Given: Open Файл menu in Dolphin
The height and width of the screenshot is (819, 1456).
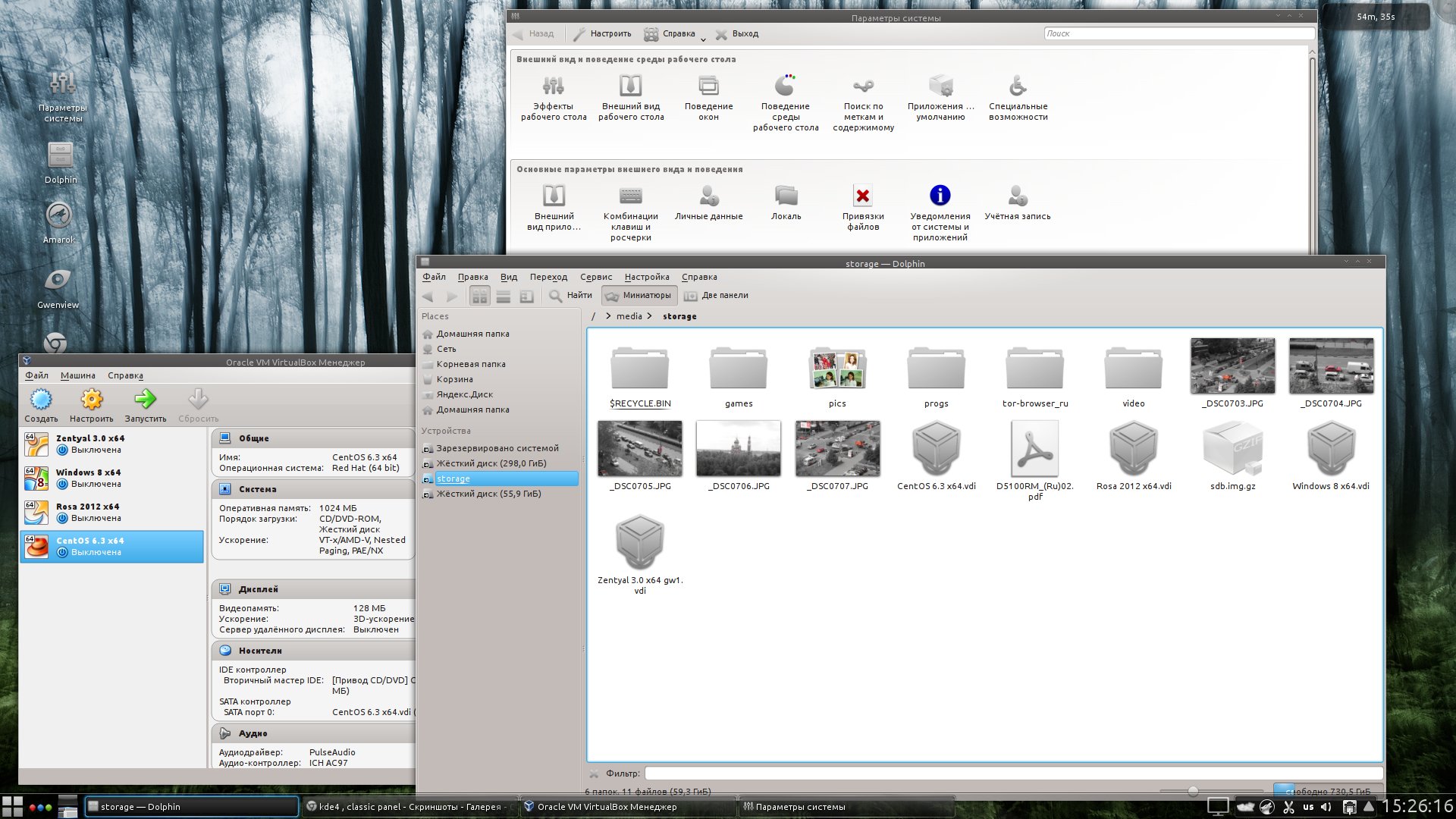Looking at the screenshot, I should tap(434, 277).
